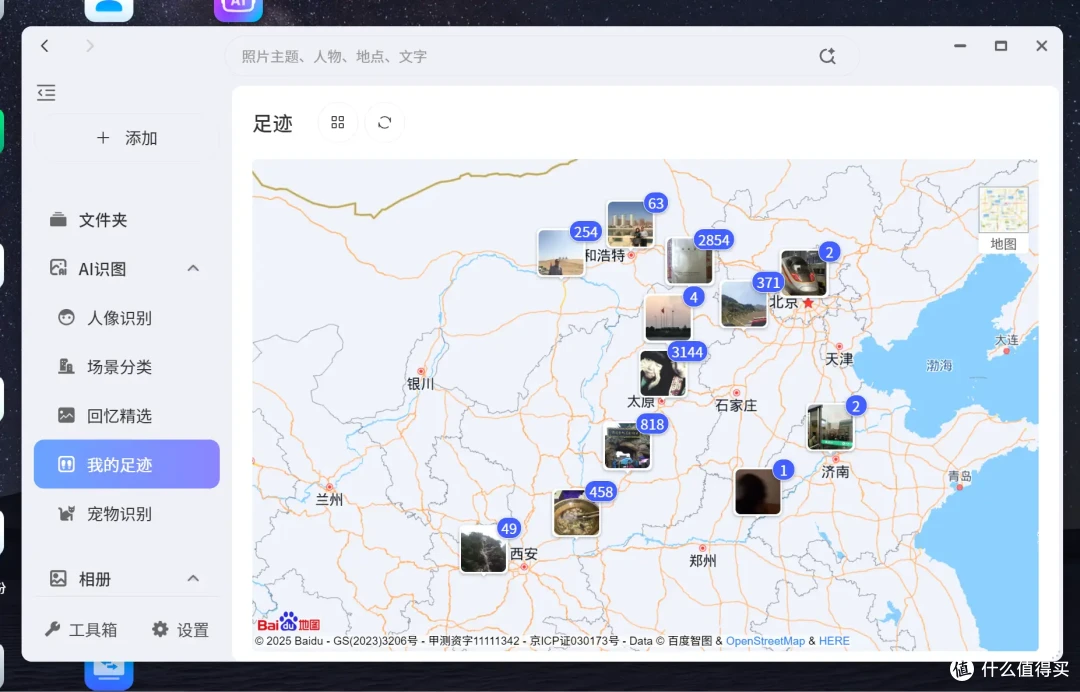This screenshot has width=1080, height=692.
Task: Open the photo cluster labeled 3144
Action: 663,373
